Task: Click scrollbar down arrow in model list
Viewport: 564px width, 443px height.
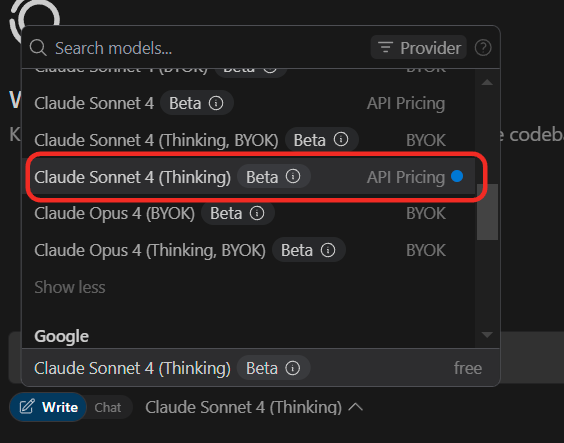Action: [487, 335]
